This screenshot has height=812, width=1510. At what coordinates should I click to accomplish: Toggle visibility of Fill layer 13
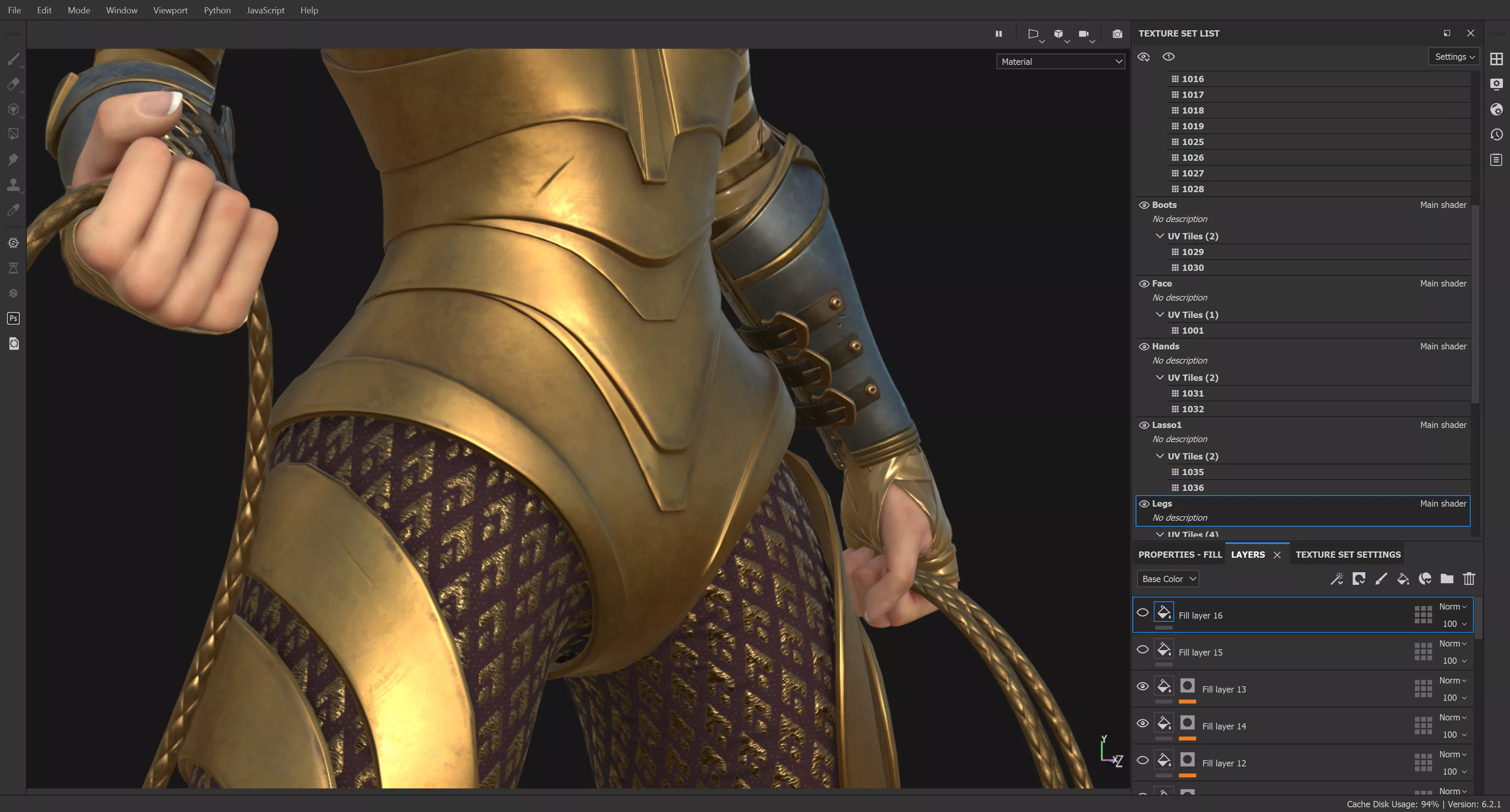(1142, 687)
